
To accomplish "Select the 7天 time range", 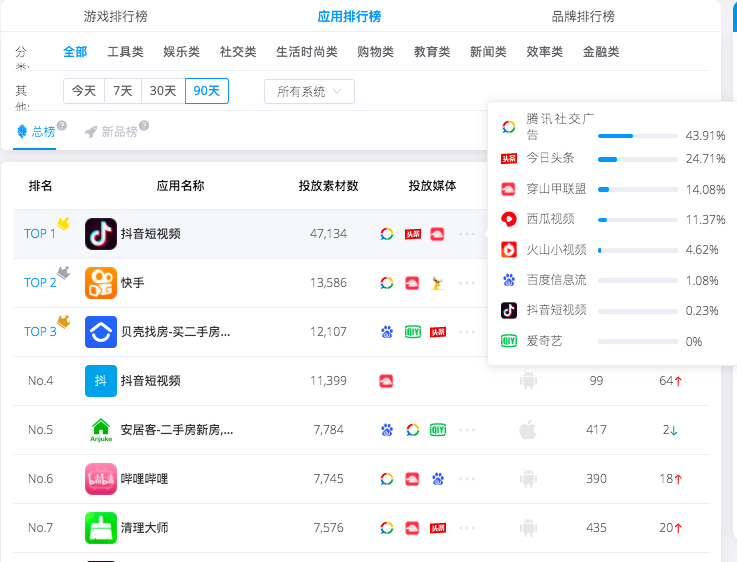I will 123,91.
